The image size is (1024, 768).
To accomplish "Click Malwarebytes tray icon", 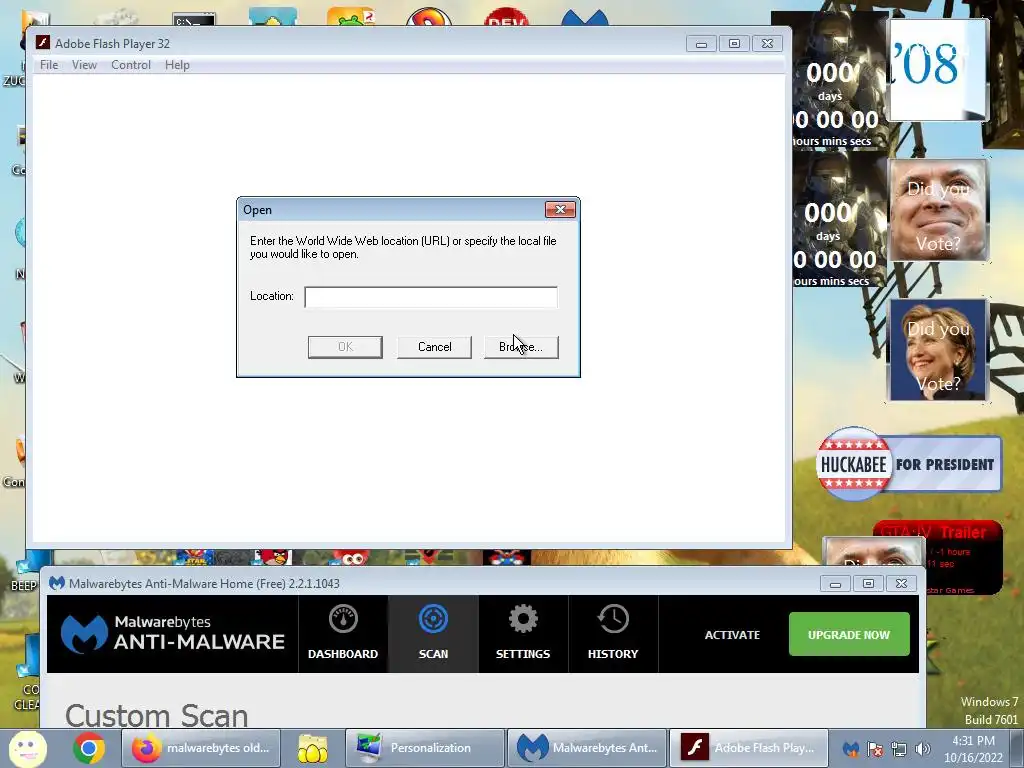I will click(850, 749).
